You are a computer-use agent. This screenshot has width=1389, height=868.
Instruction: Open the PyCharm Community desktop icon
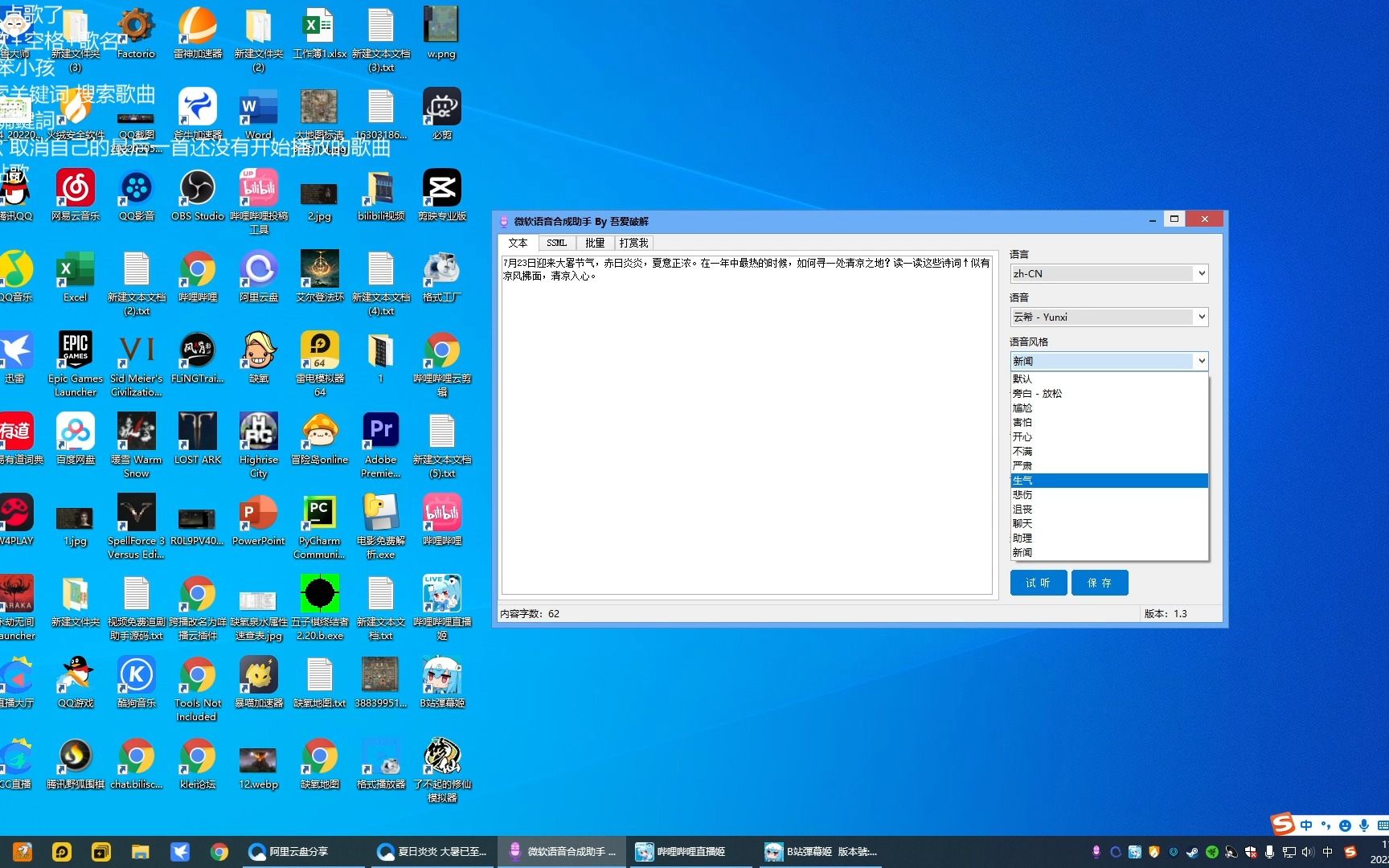(x=320, y=526)
